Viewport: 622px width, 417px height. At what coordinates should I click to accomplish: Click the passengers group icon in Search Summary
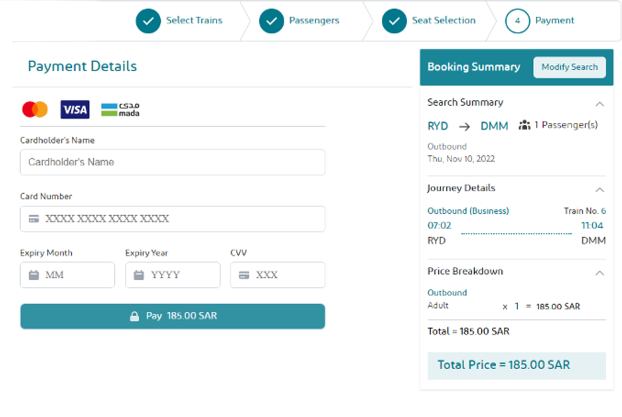point(524,126)
